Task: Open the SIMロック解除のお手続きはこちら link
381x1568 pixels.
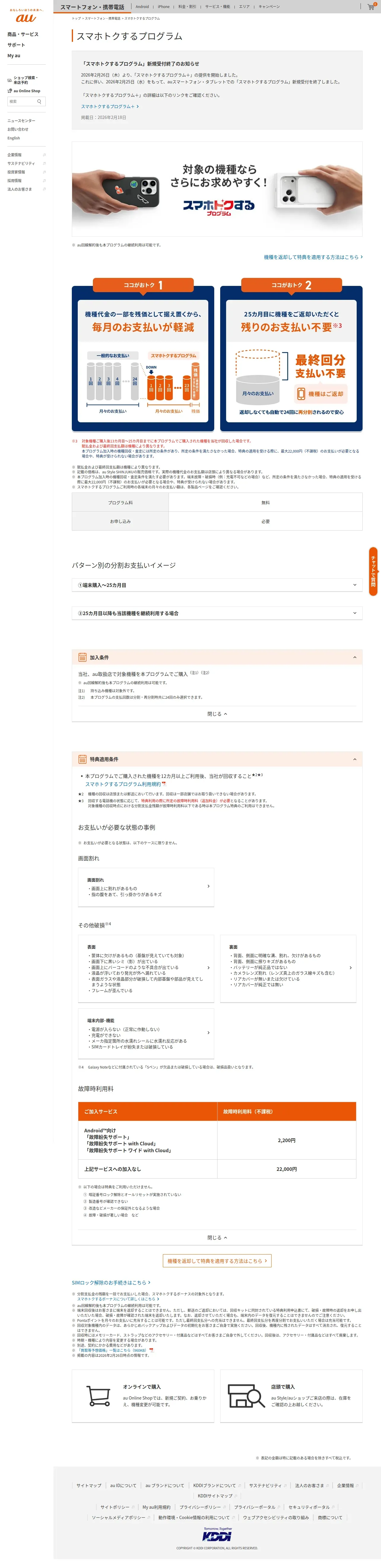Action: (x=111, y=1282)
